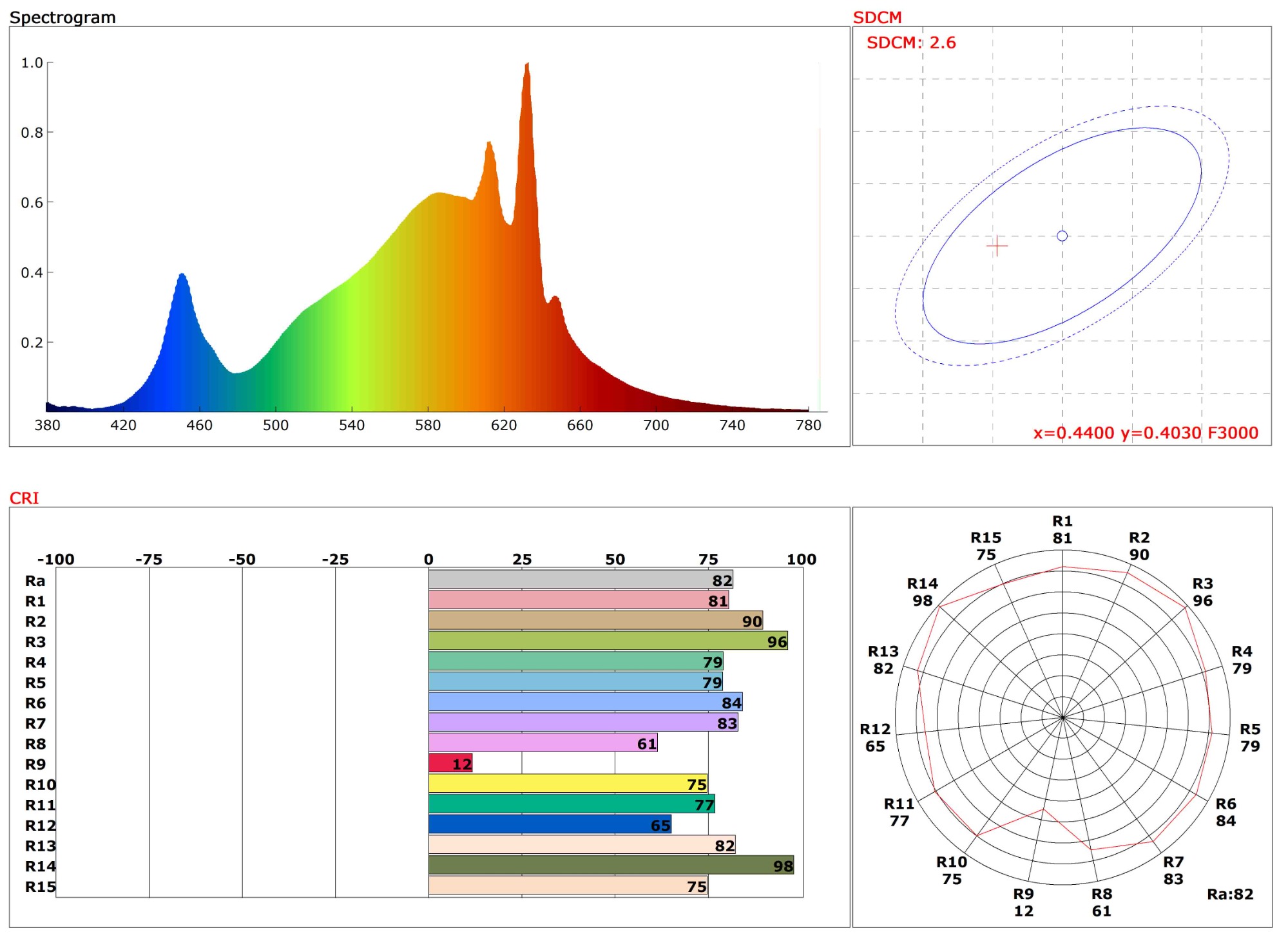The image size is (1288, 937).
Task: Click the olive R14 bar labeled 98
Action: pos(610,866)
